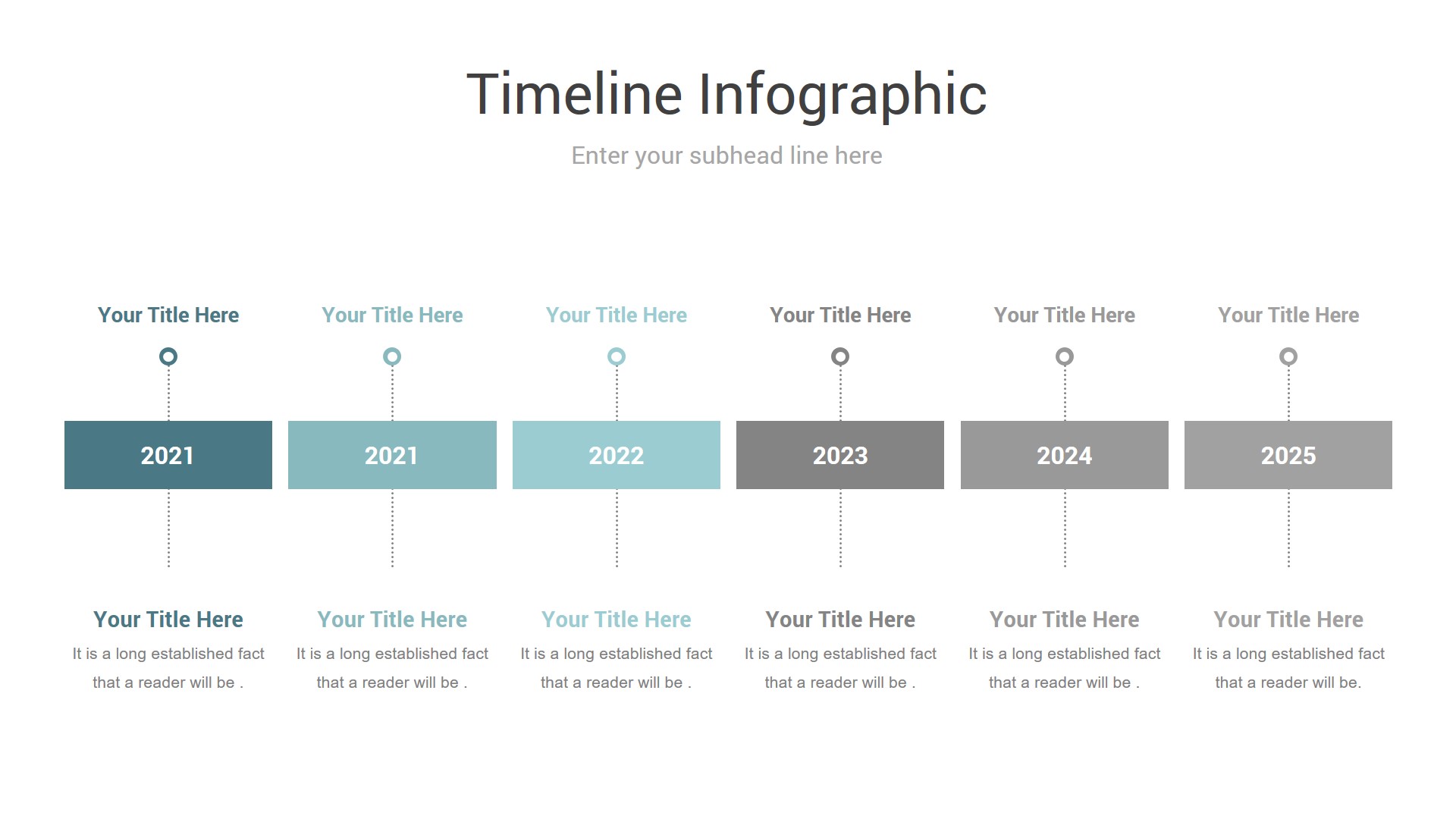Click the 2023 gray timeline block
This screenshot has height=819, width=1456.
coord(839,455)
